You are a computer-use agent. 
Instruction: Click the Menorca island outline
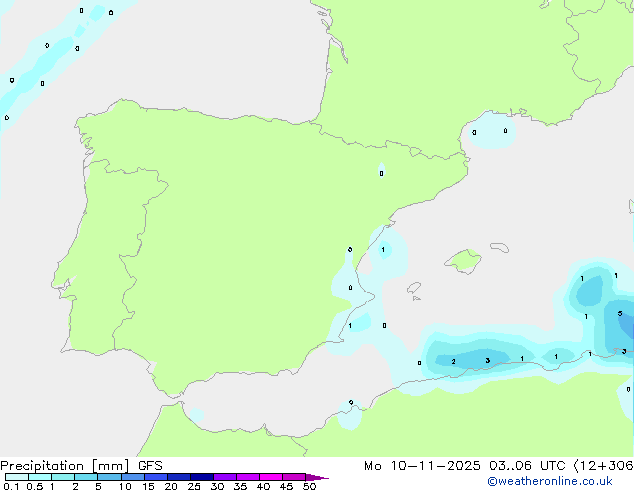pos(499,247)
